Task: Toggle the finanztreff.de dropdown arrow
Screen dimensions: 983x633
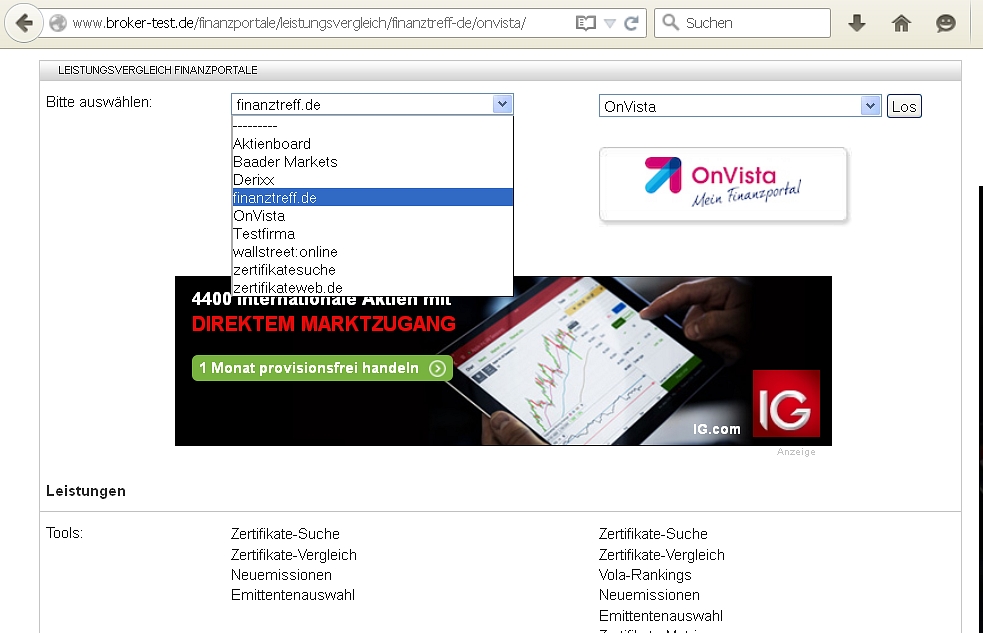Action: click(502, 104)
